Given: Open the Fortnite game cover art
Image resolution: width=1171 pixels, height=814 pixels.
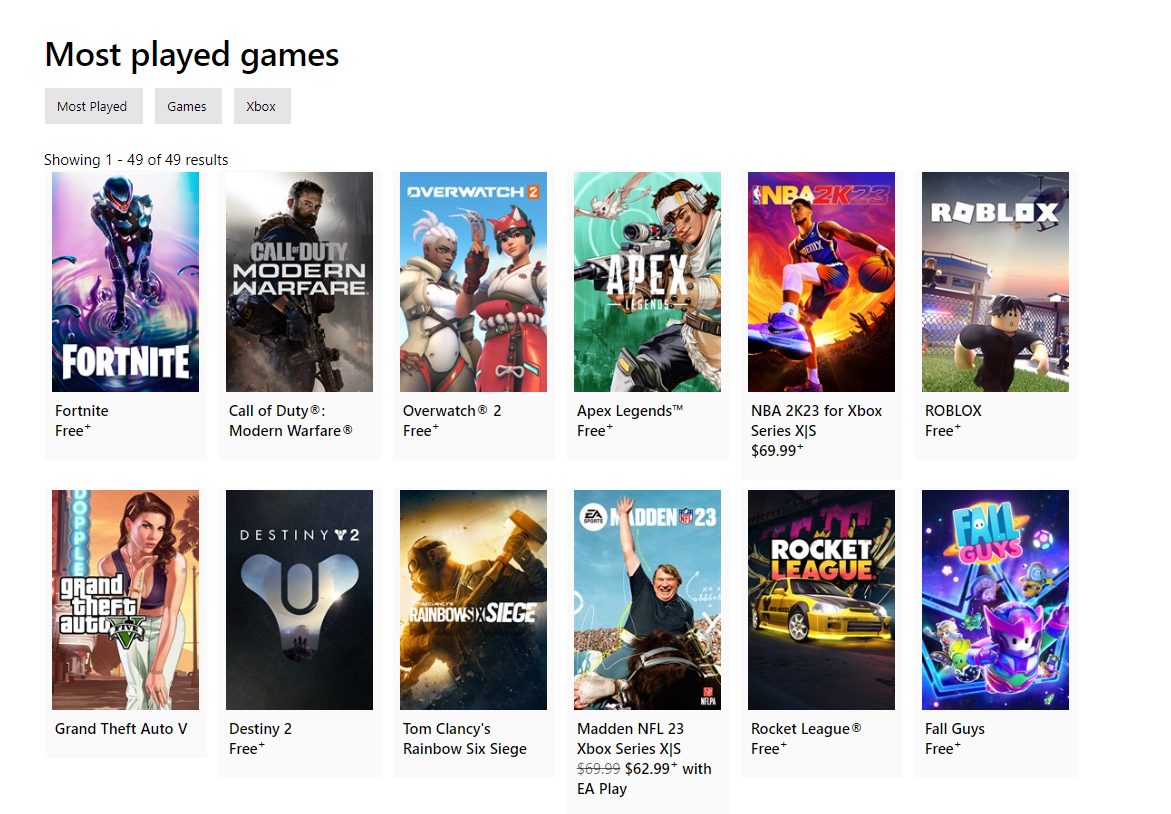Looking at the screenshot, I should [125, 282].
